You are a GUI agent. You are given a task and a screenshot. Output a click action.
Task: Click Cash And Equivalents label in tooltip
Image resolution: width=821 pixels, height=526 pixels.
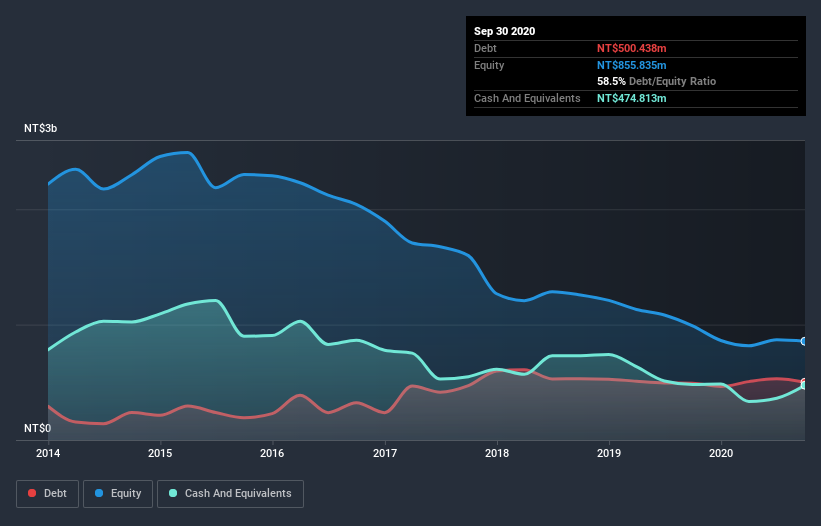pyautogui.click(x=527, y=98)
